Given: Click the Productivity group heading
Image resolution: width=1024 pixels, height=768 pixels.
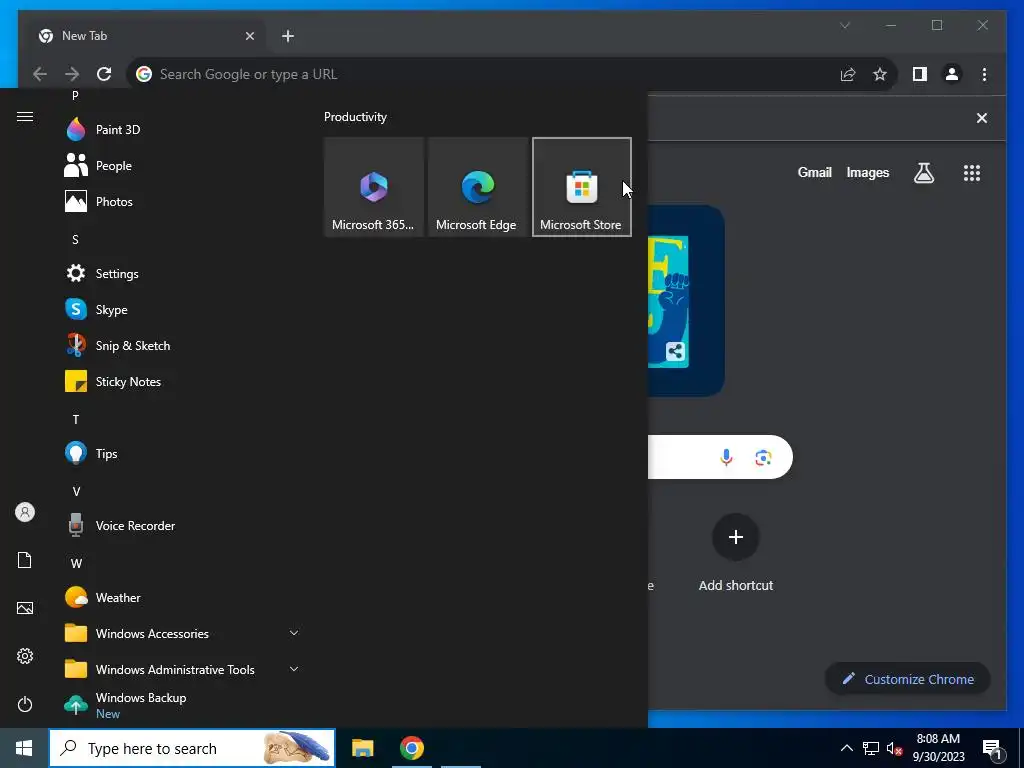Looking at the screenshot, I should click(x=355, y=117).
